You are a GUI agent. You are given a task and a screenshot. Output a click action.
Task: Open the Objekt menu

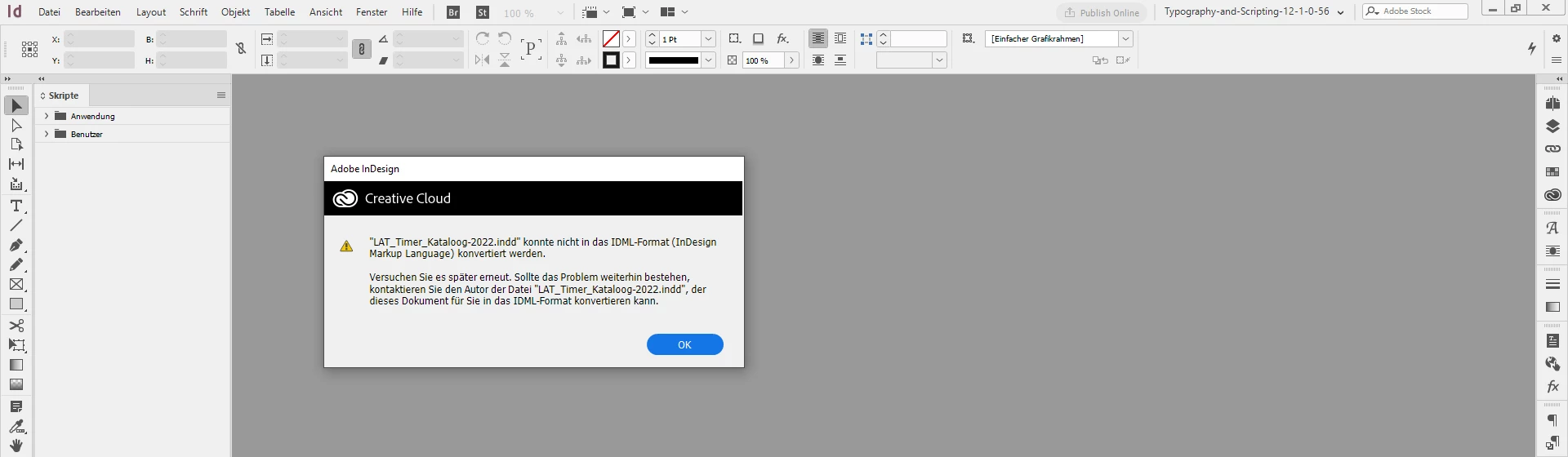point(236,12)
